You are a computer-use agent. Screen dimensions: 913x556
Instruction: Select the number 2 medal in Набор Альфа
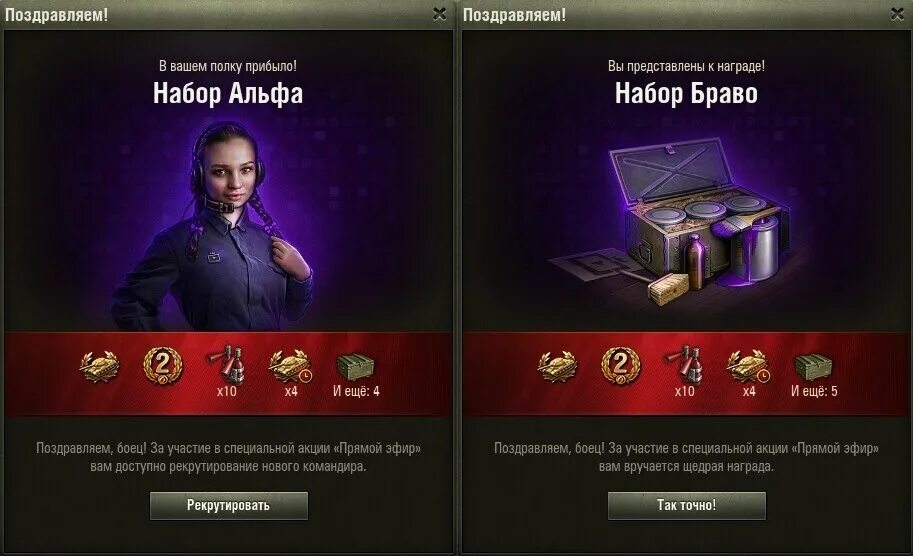163,366
